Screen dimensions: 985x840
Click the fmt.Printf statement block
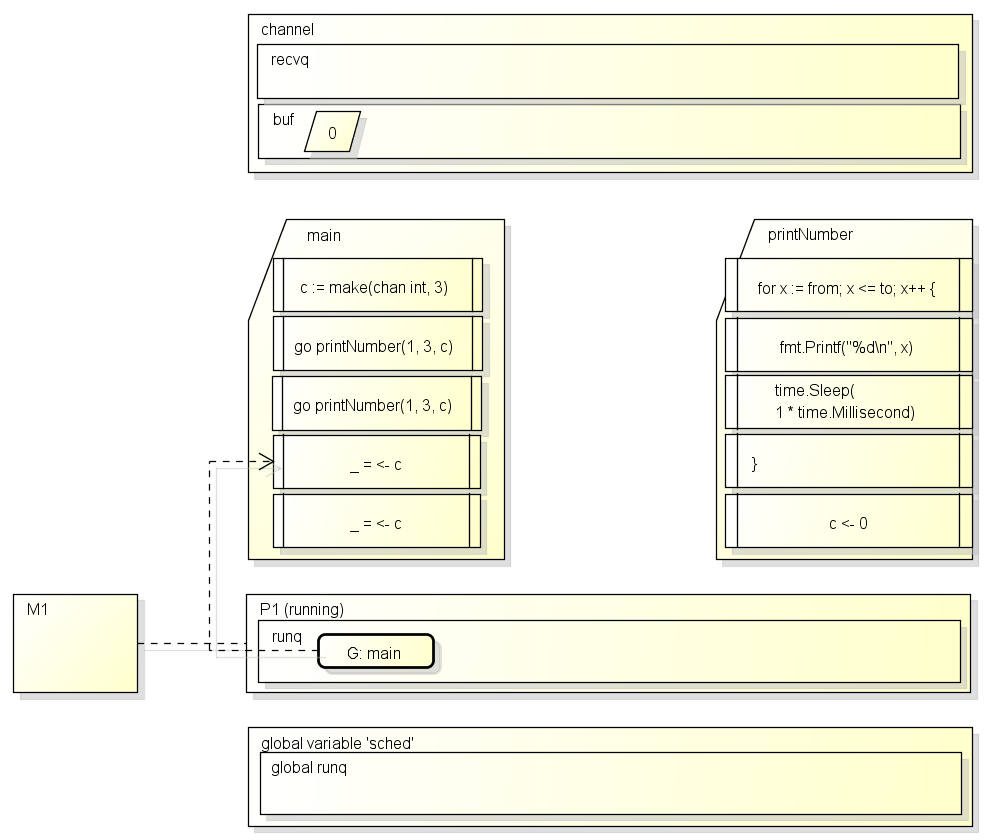[849, 345]
